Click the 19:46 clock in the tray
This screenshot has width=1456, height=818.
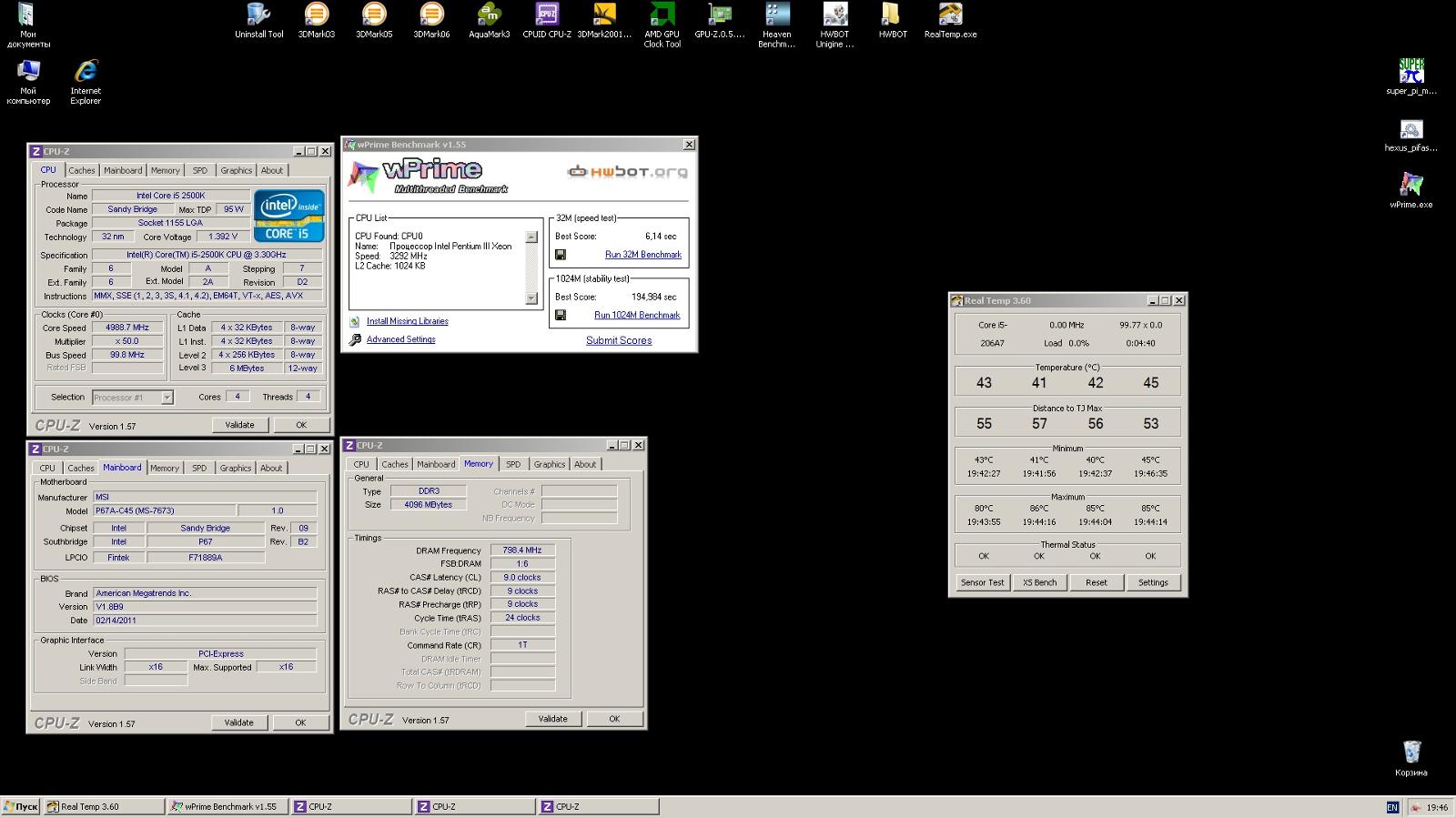tap(1437, 807)
